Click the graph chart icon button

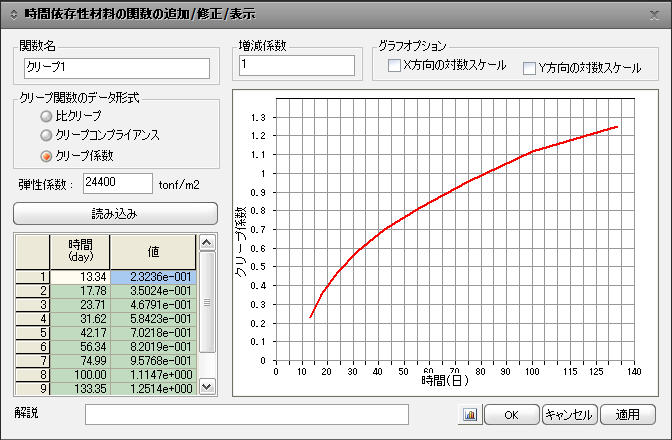(x=470, y=414)
